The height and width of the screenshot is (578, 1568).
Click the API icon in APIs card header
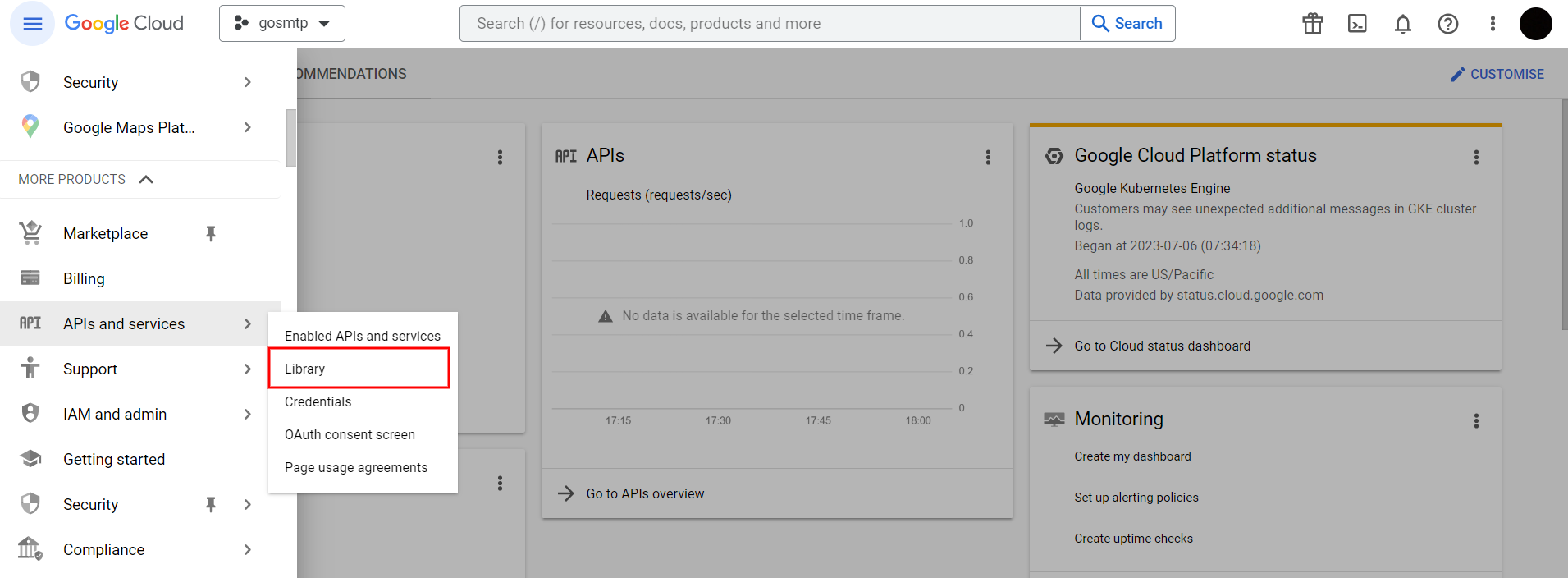(566, 156)
